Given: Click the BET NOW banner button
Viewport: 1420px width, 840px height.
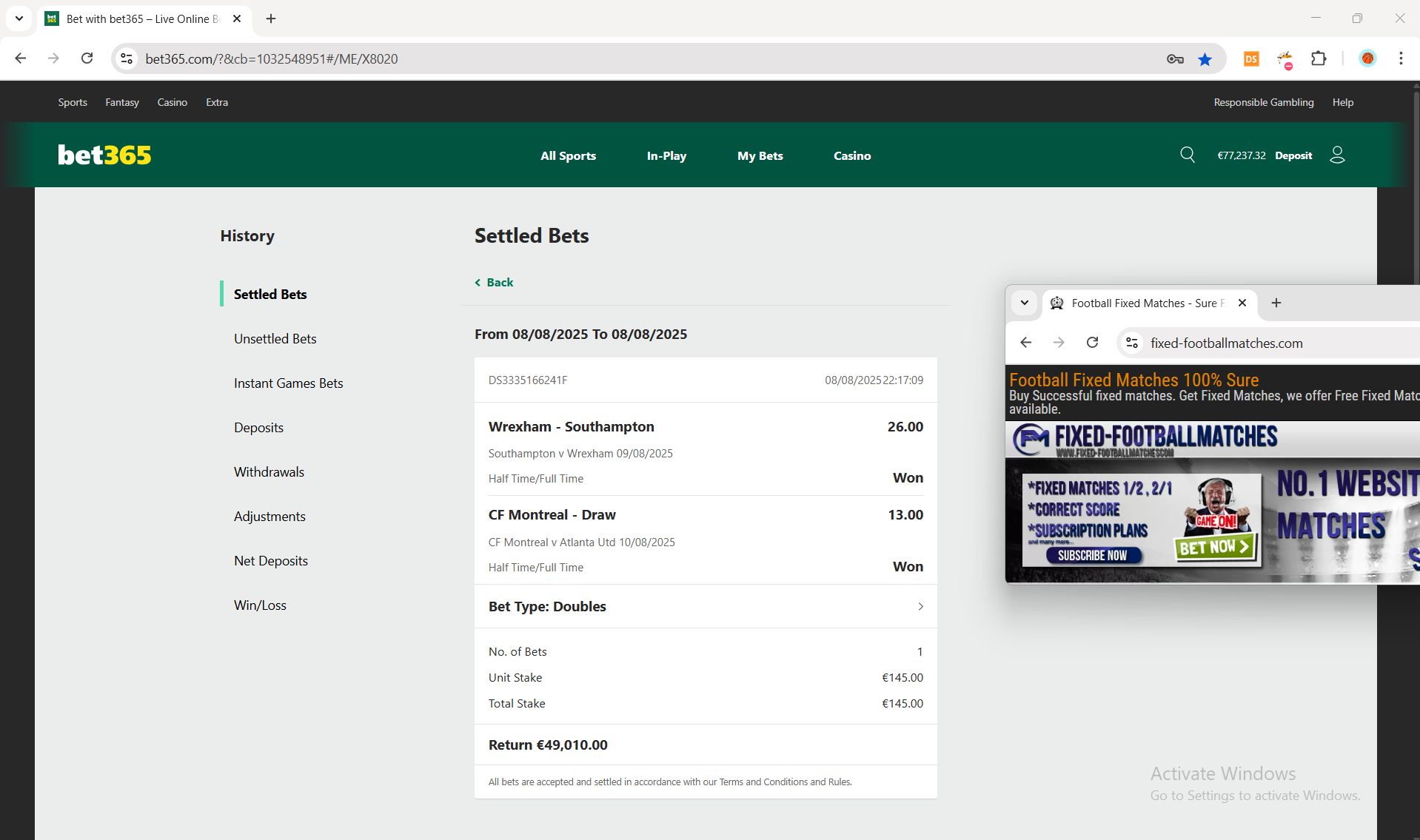Looking at the screenshot, I should point(1215,547).
